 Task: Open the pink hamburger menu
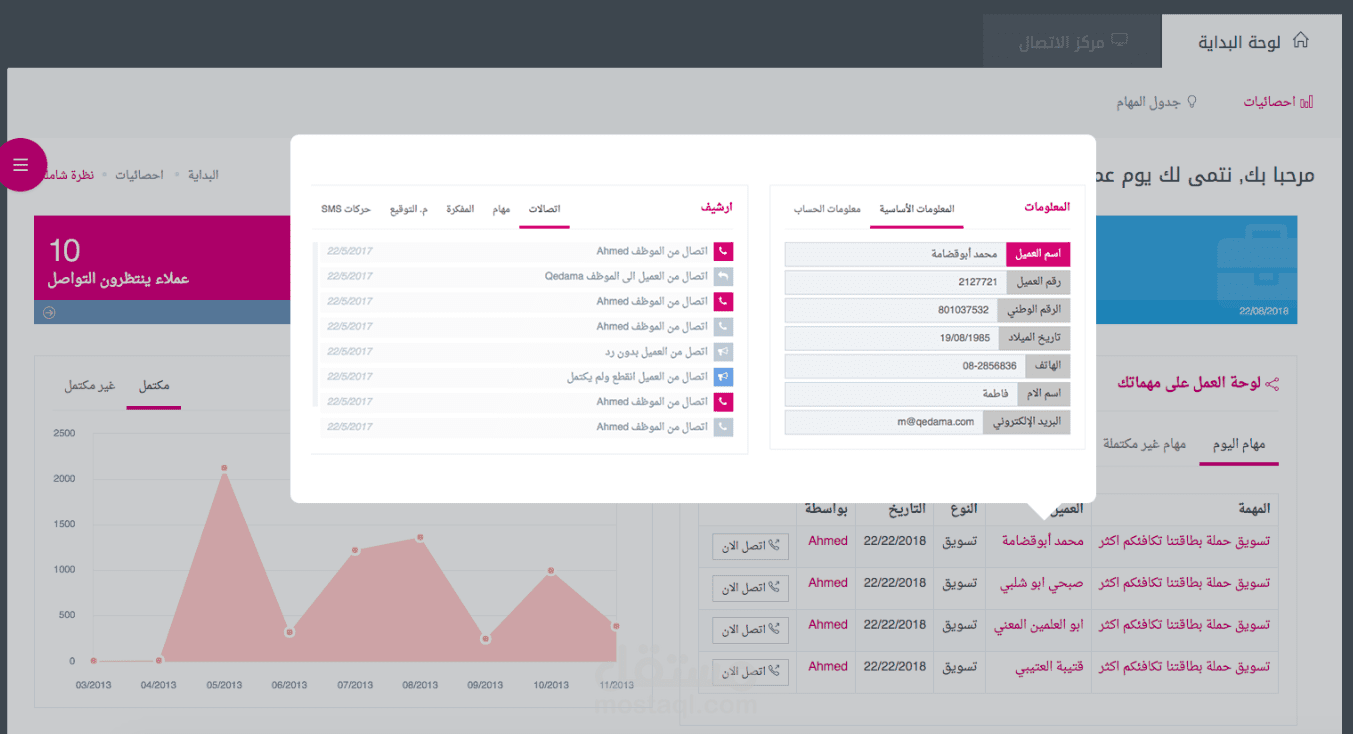[21, 164]
